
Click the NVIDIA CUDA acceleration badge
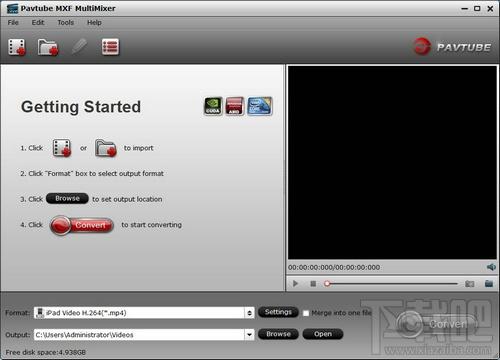213,106
